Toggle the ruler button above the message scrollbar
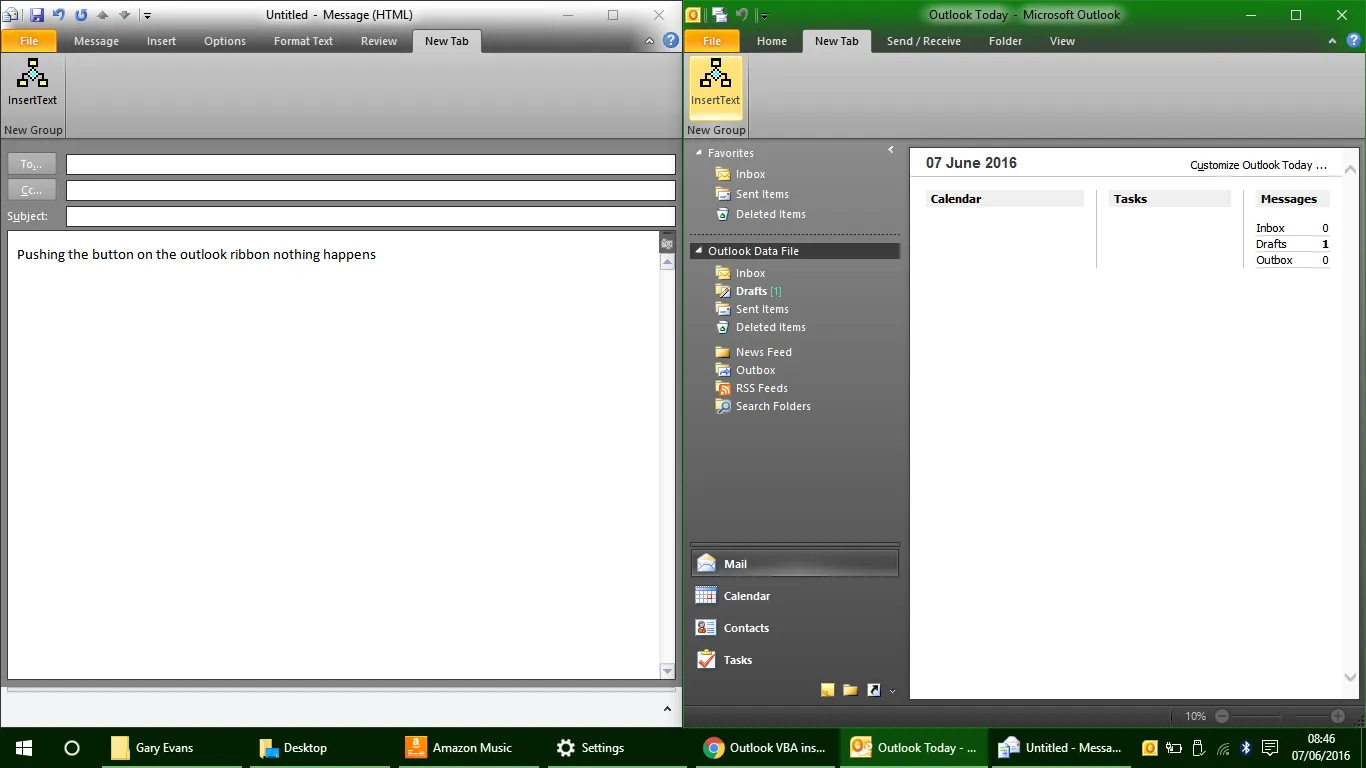The height and width of the screenshot is (768, 1366). [667, 243]
